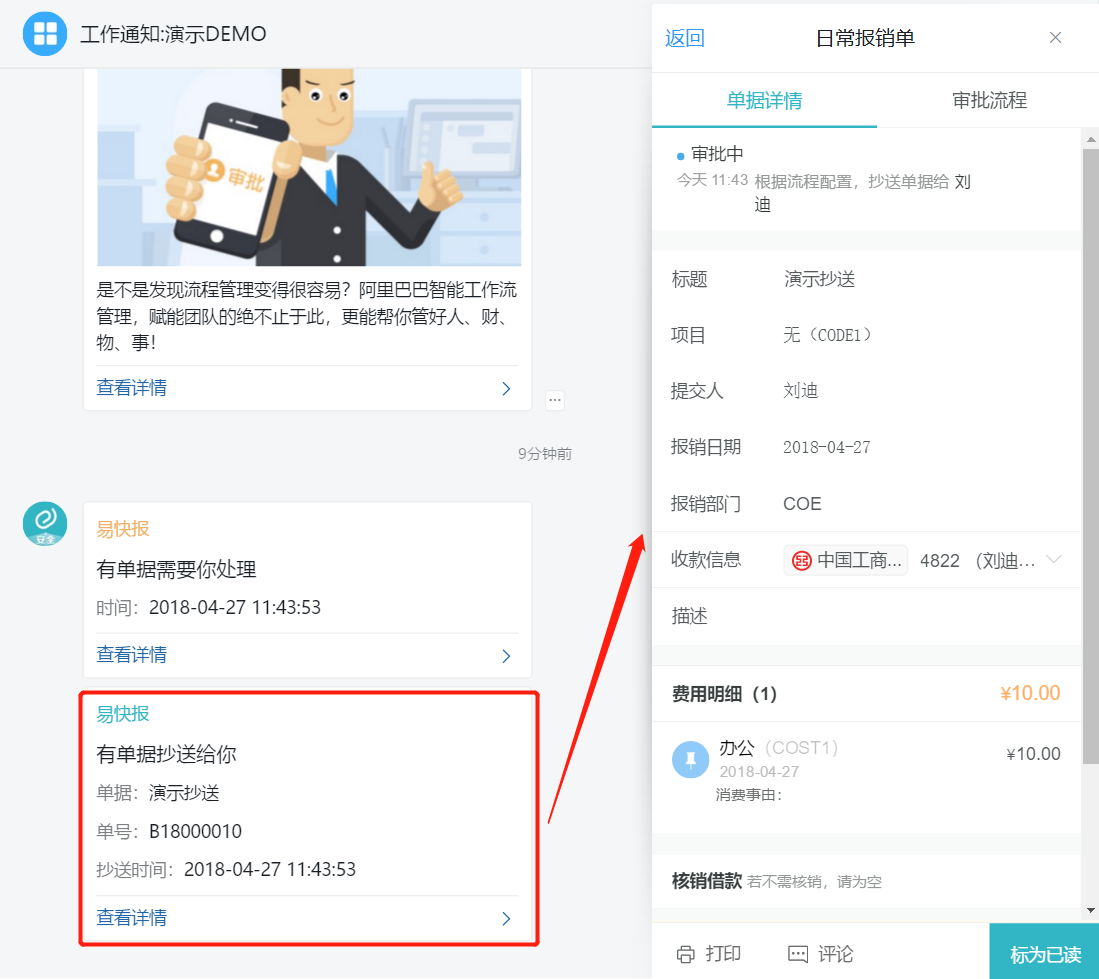Click the pin icon for 办公 expense
1099x979 pixels.
tap(690, 760)
